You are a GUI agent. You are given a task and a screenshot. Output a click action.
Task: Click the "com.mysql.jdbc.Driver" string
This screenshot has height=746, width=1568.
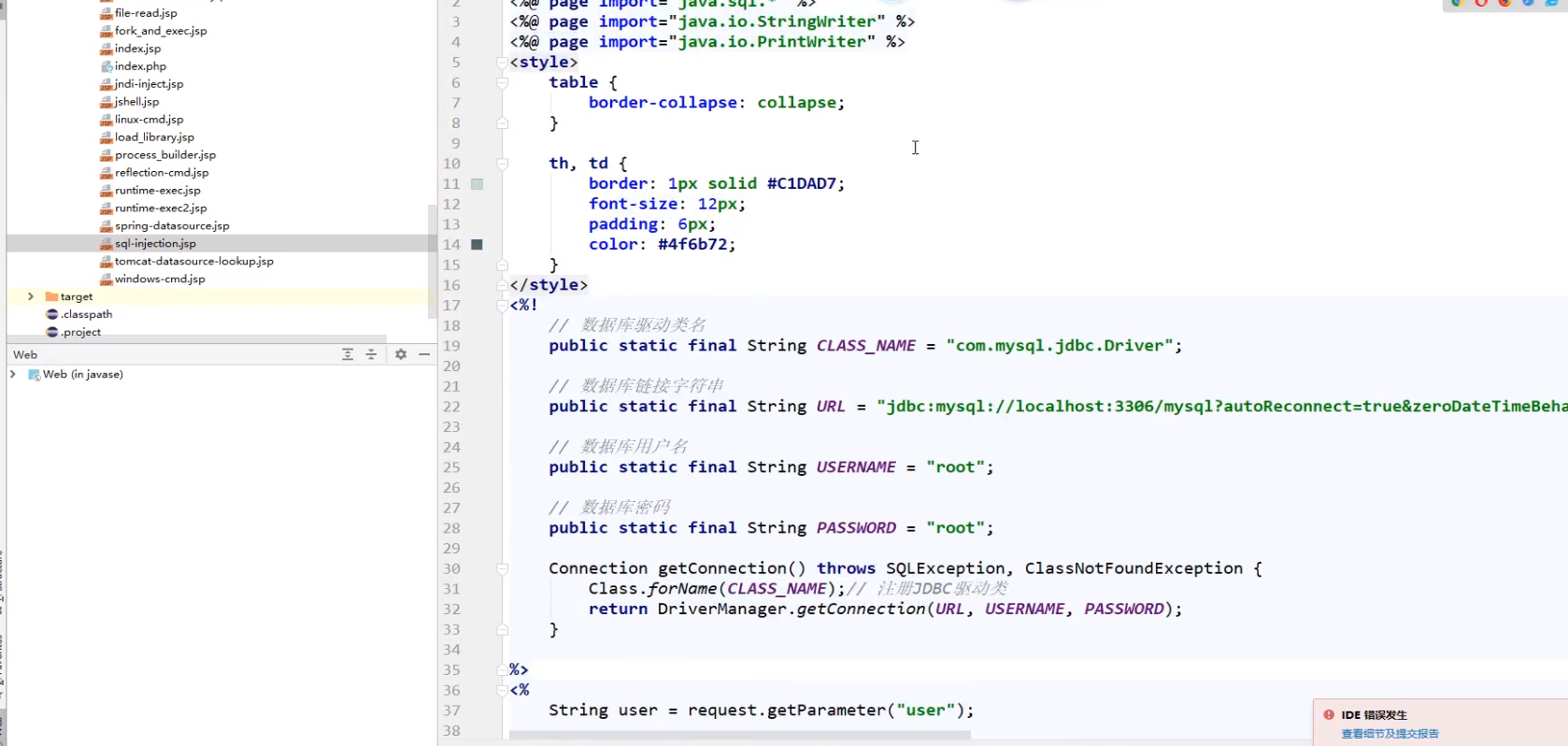coord(1059,346)
